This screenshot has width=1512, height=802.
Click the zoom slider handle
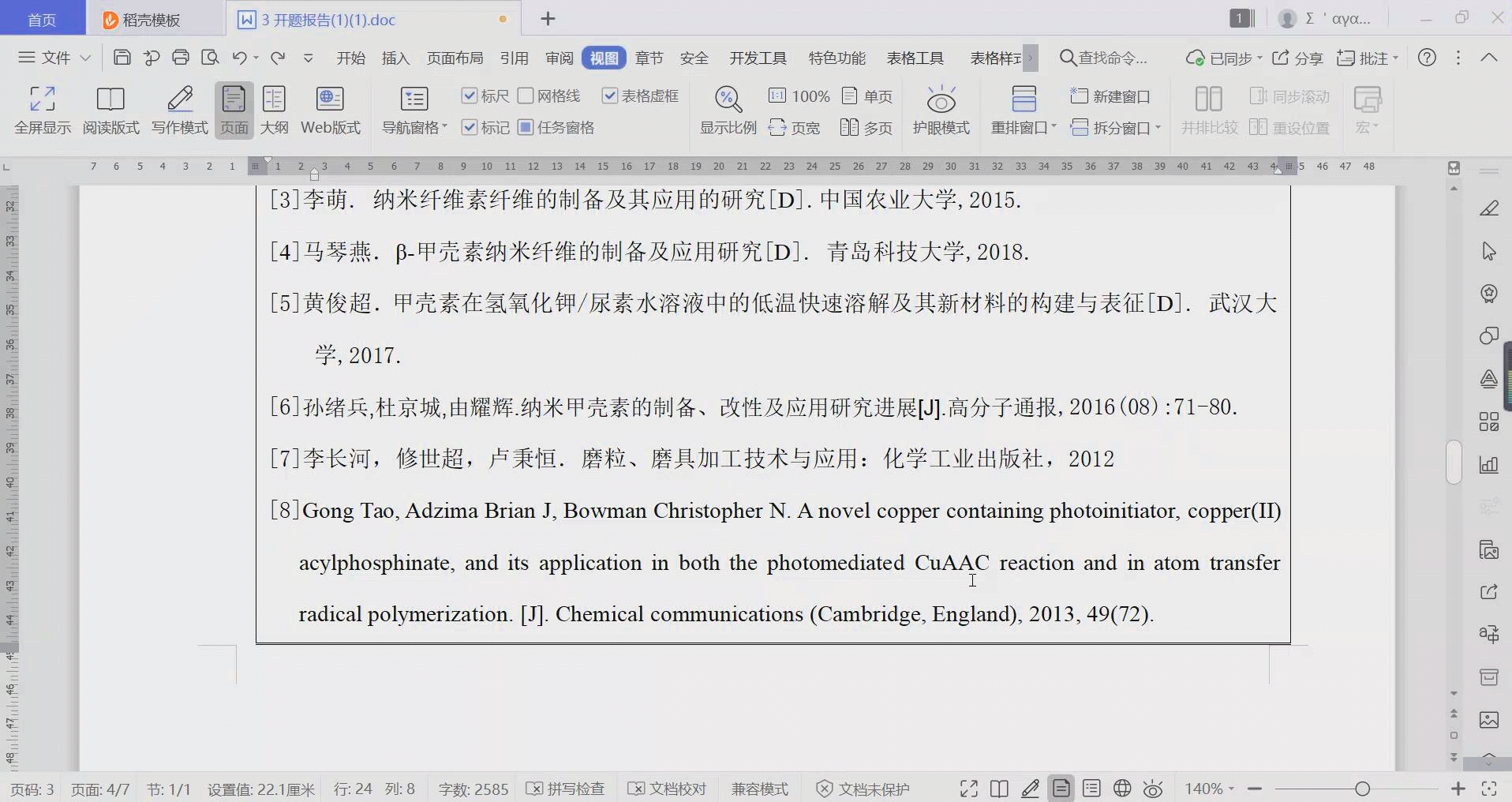1363,789
